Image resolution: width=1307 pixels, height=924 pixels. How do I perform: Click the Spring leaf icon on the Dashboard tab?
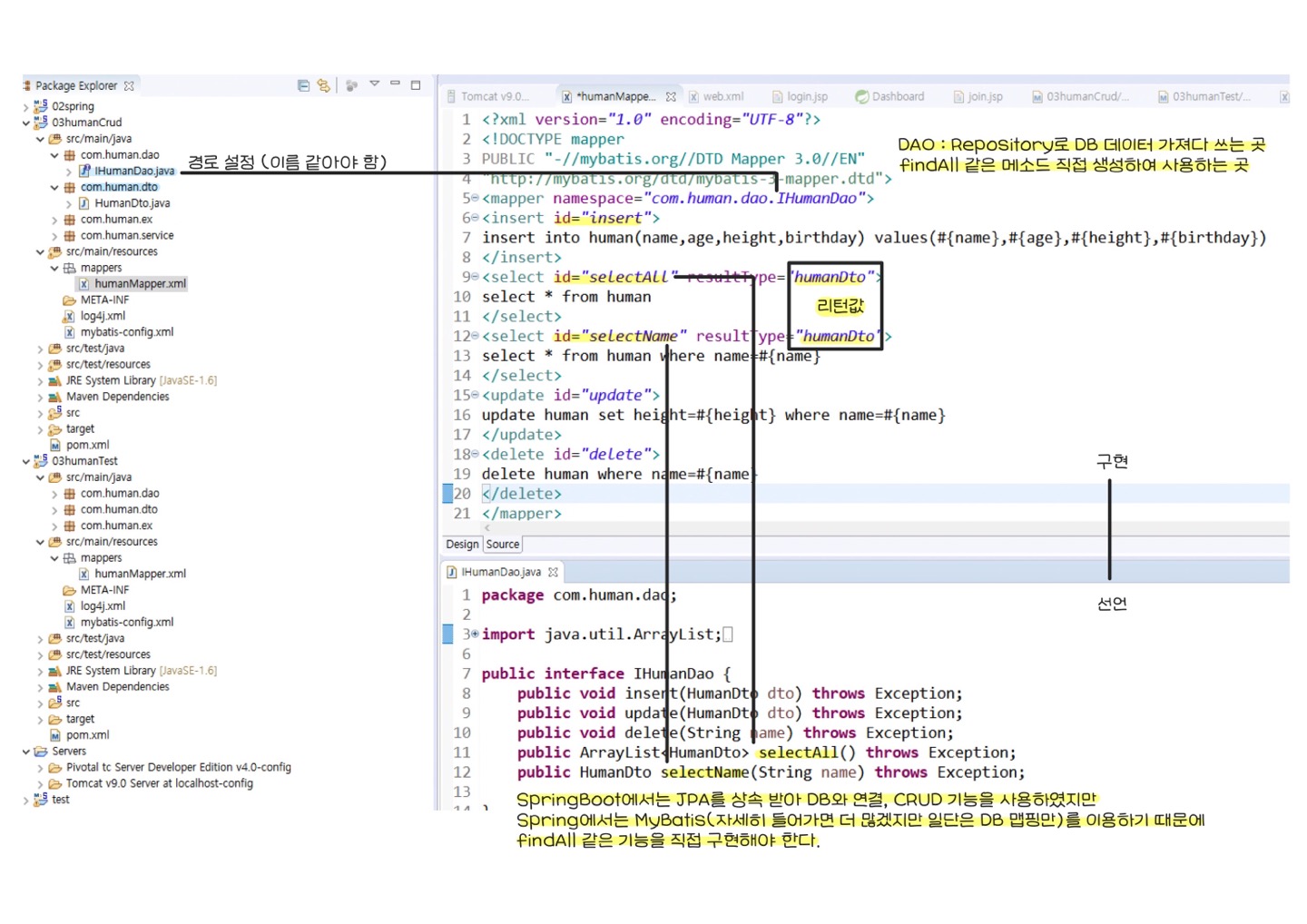[x=861, y=95]
